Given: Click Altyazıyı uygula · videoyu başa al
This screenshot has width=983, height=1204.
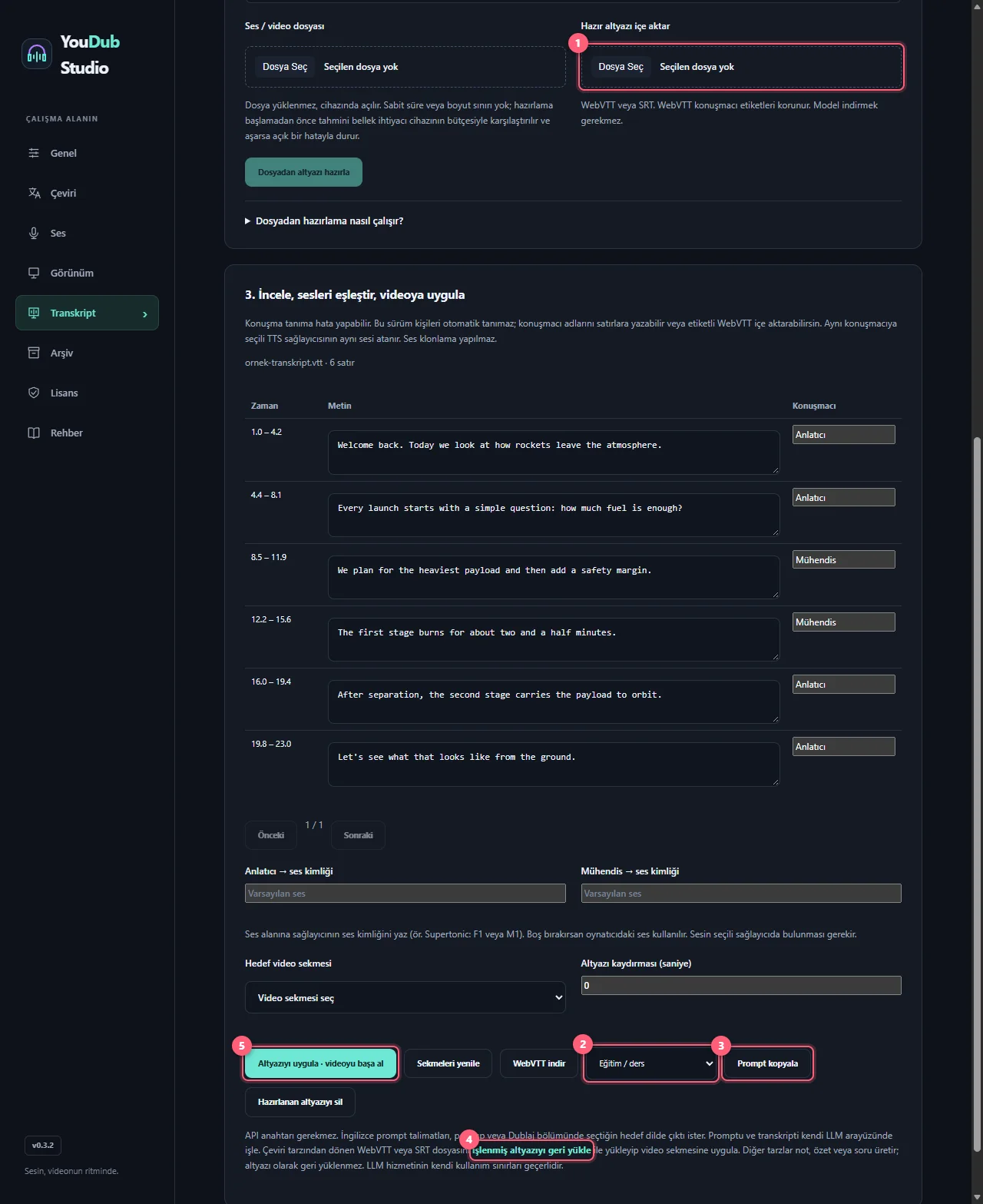Looking at the screenshot, I should point(321,1063).
